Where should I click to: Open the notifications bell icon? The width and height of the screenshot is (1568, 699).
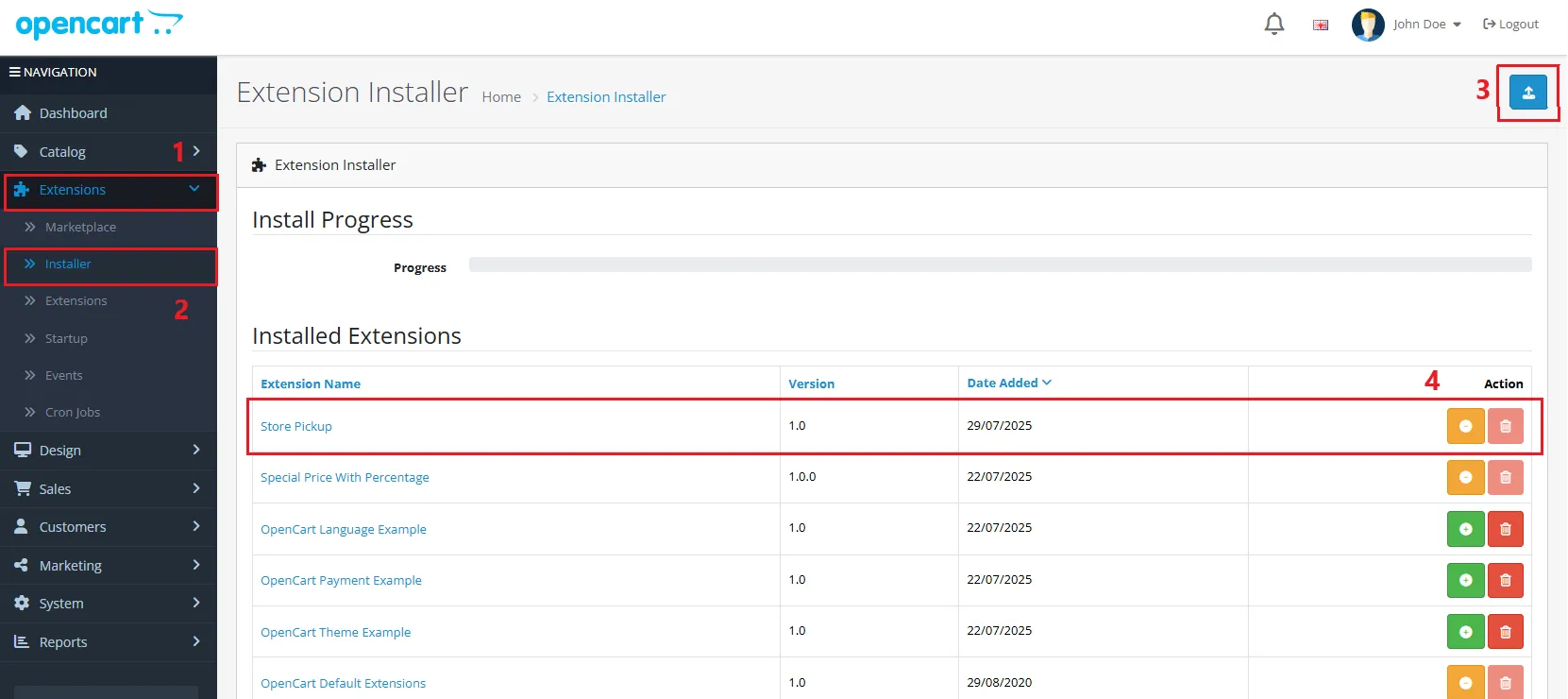click(1273, 24)
